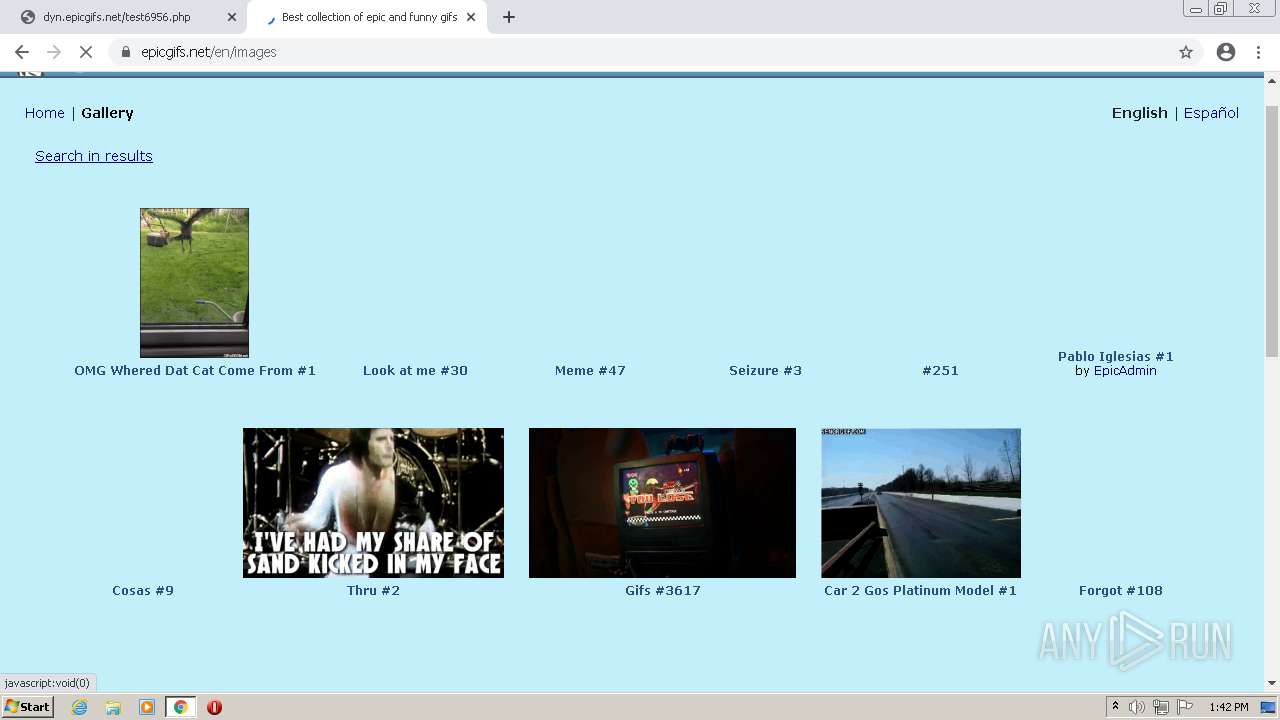The height and width of the screenshot is (720, 1280).
Task: Open the Seizure #3 link
Action: (765, 370)
